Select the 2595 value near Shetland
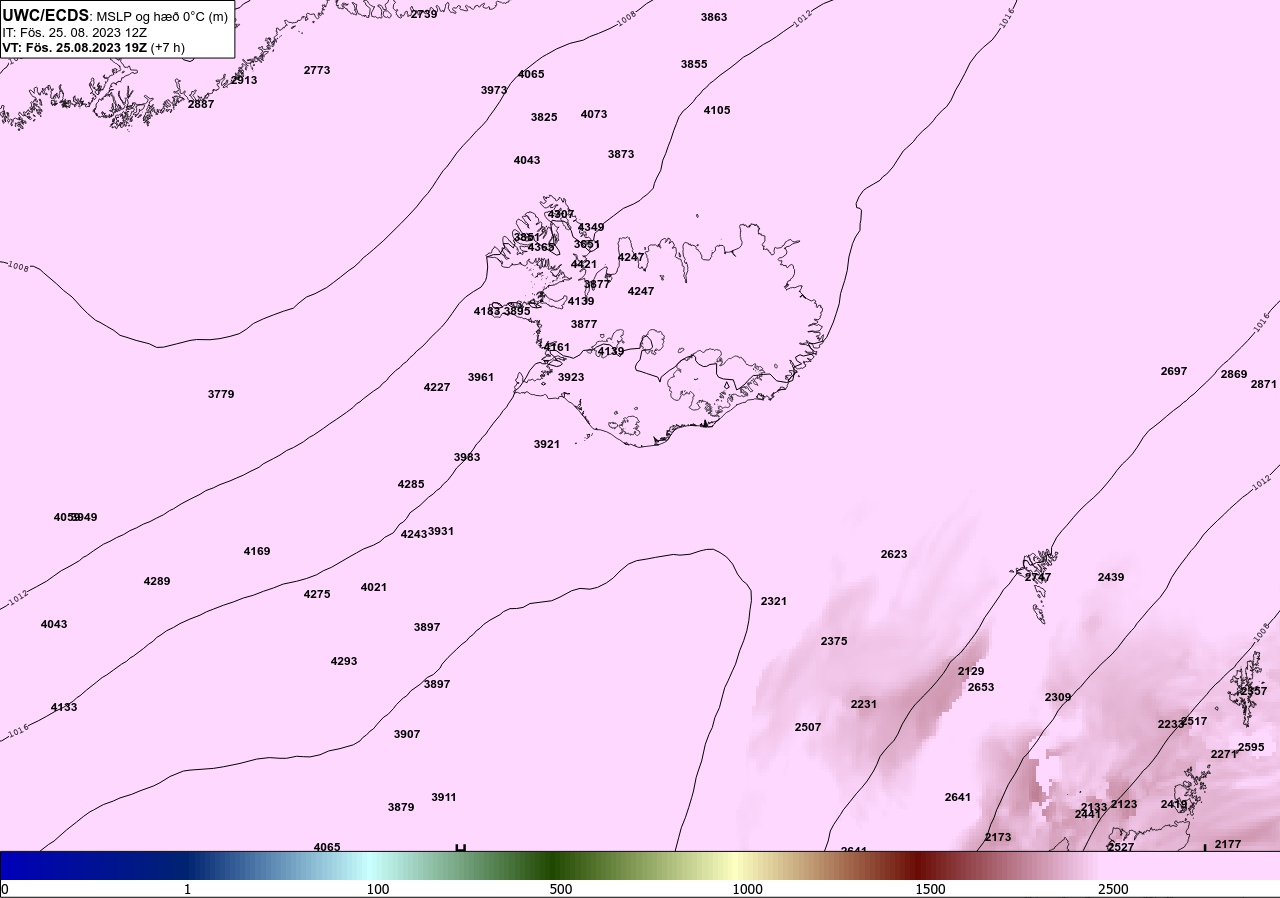1280x898 pixels. tap(1251, 747)
